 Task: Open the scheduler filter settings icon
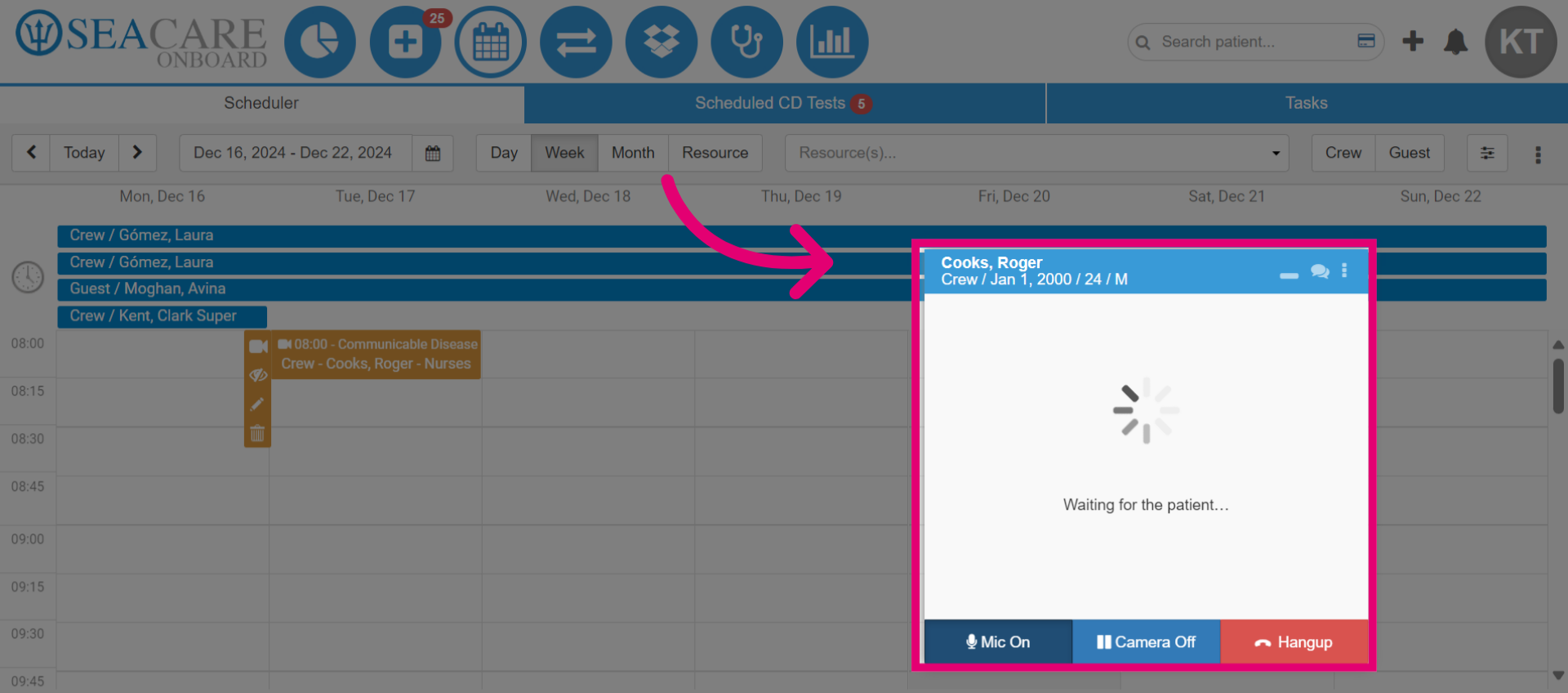coord(1487,153)
